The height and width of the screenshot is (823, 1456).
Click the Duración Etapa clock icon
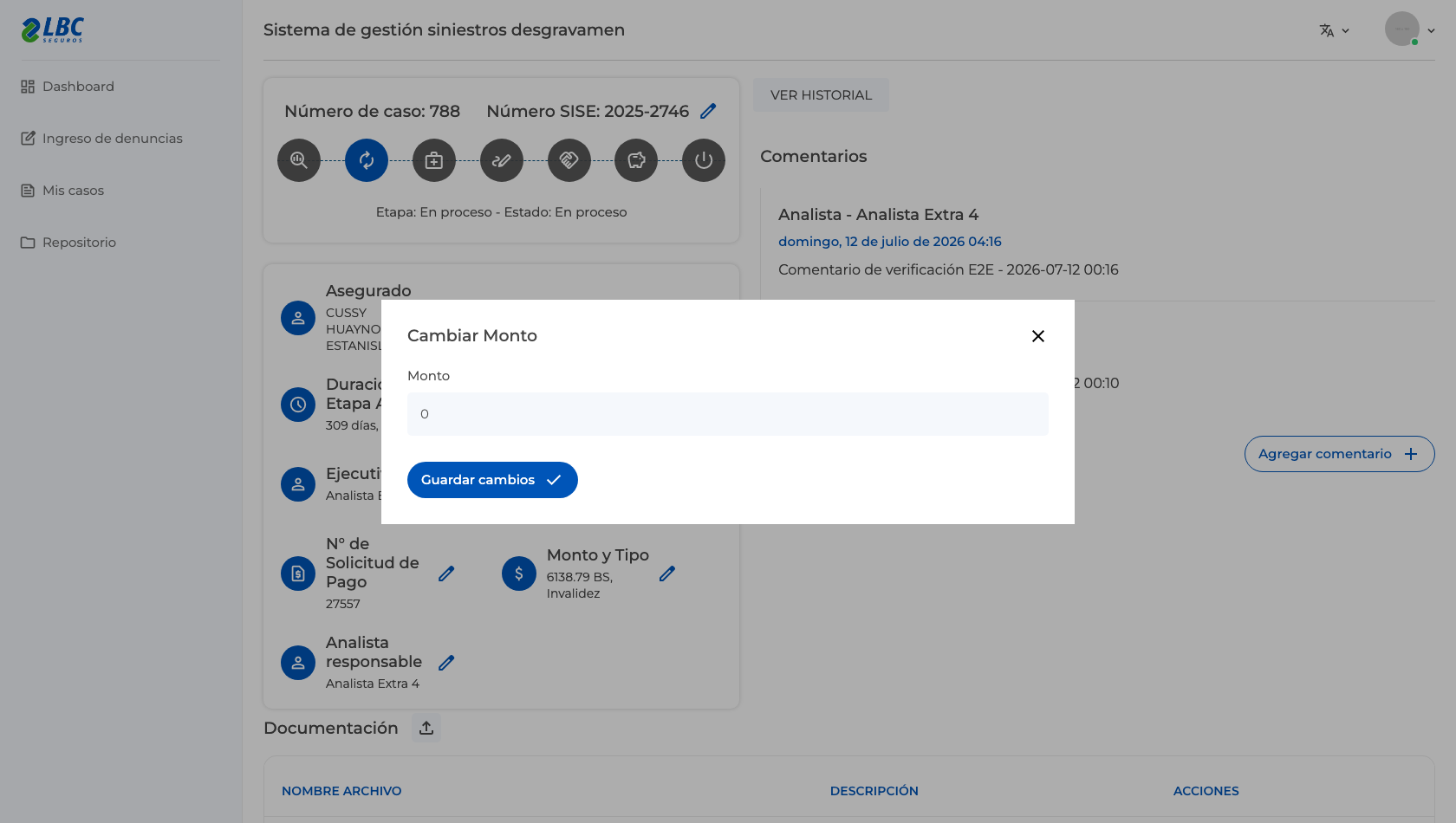[x=298, y=405]
